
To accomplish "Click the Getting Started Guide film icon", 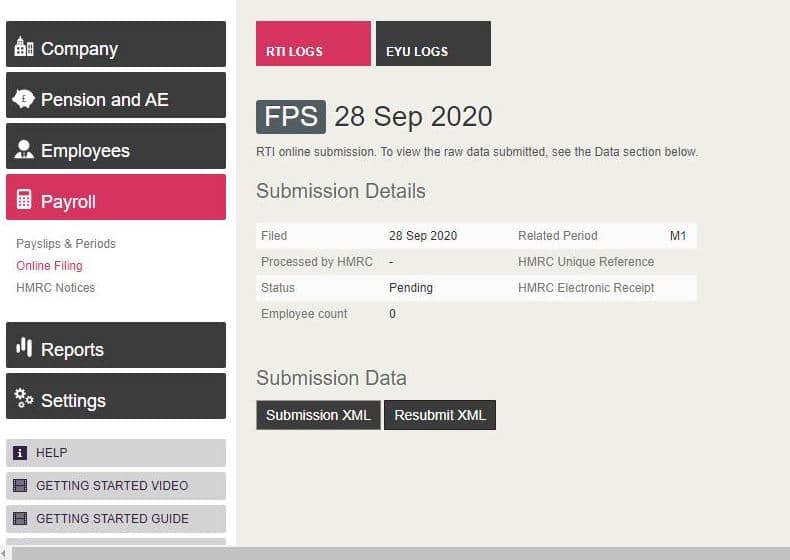I will click(x=20, y=519).
